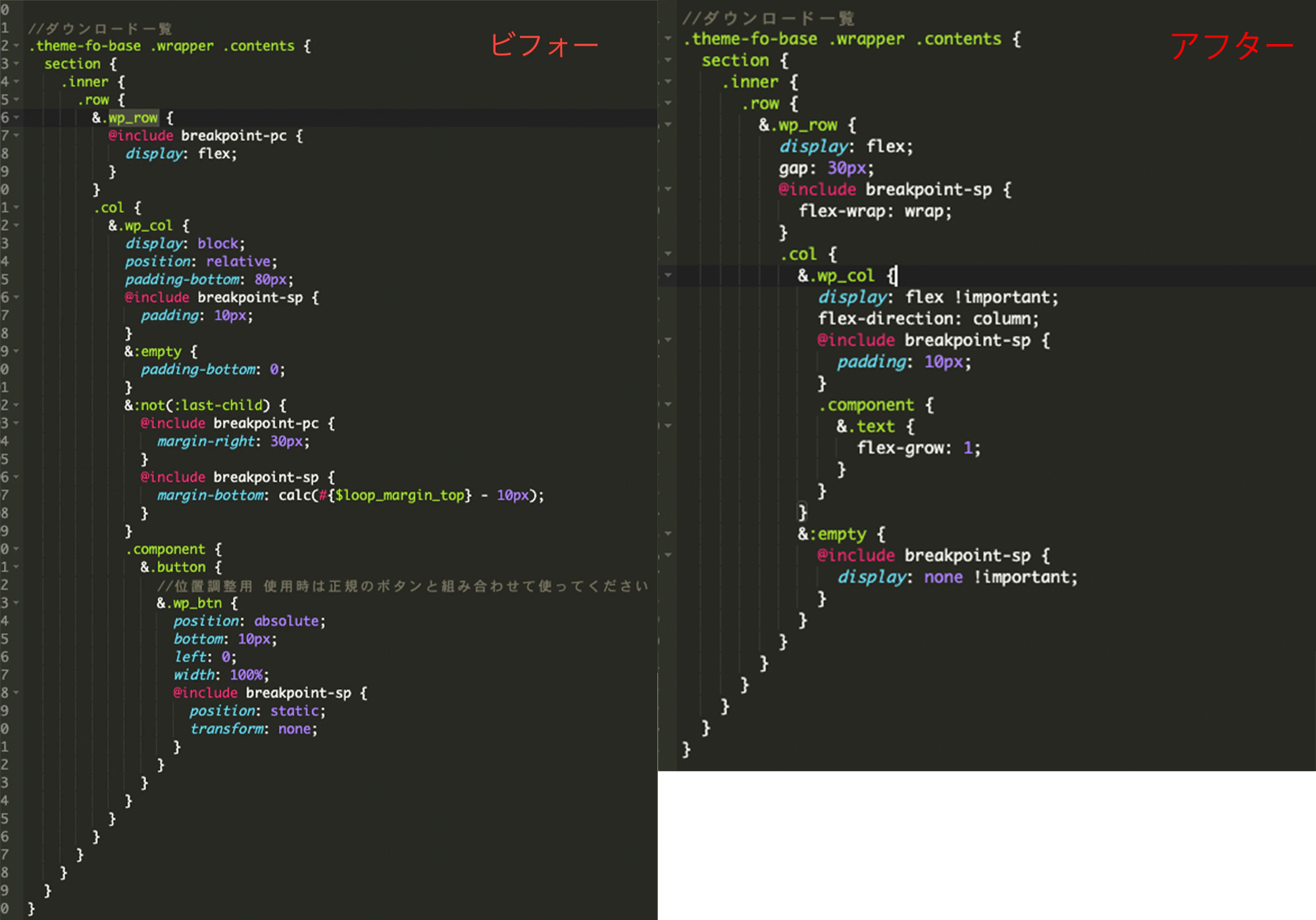Place cursor on 'position: absolute;' line
Image resolution: width=1316 pixels, height=920 pixels.
coord(249,621)
